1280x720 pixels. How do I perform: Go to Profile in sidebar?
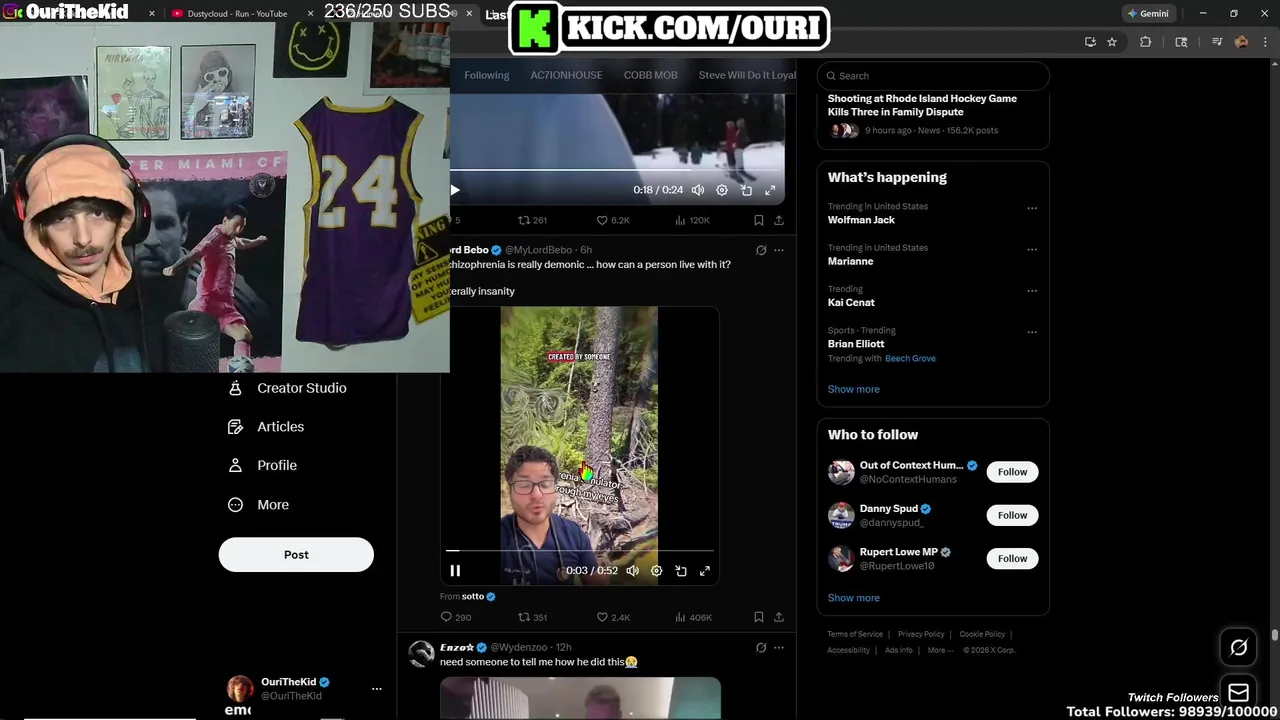point(262,465)
